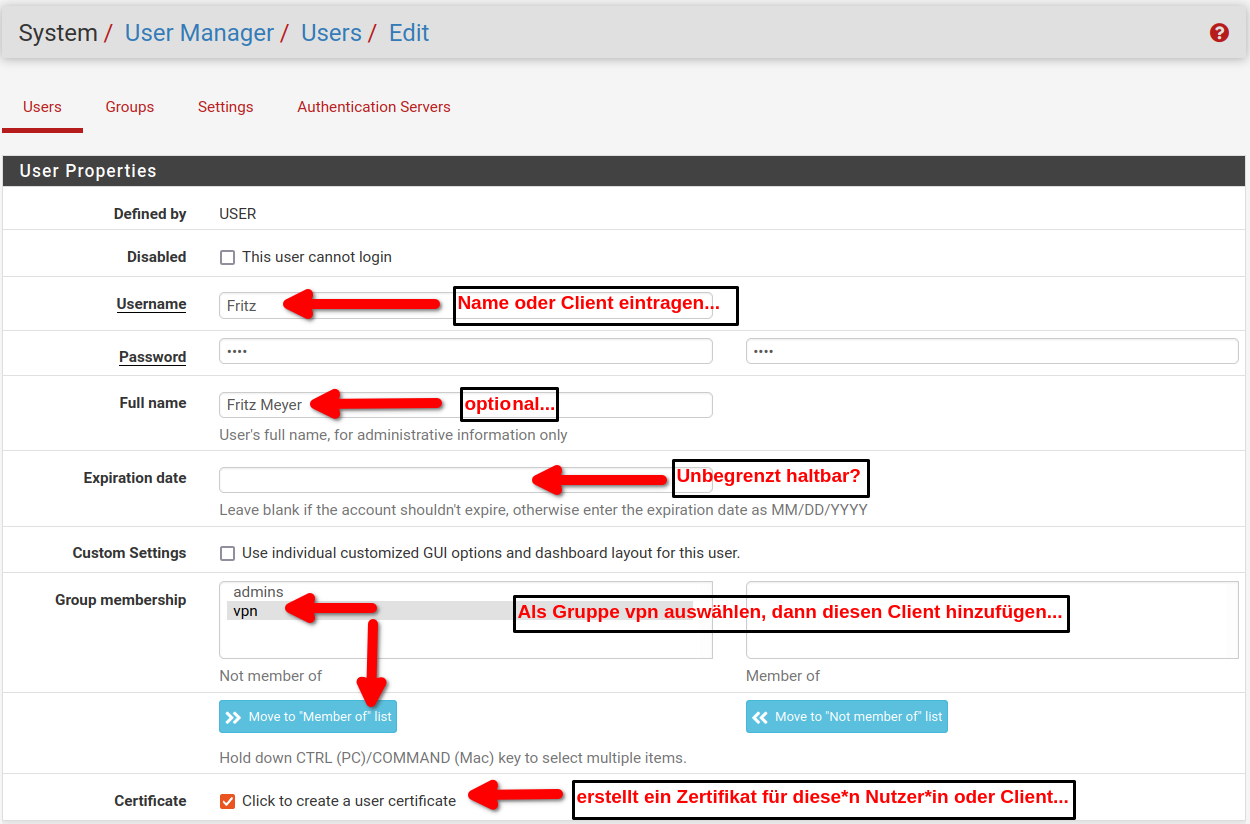The image size is (1250, 824).
Task: Click the Edit breadcrumb link
Action: (409, 33)
